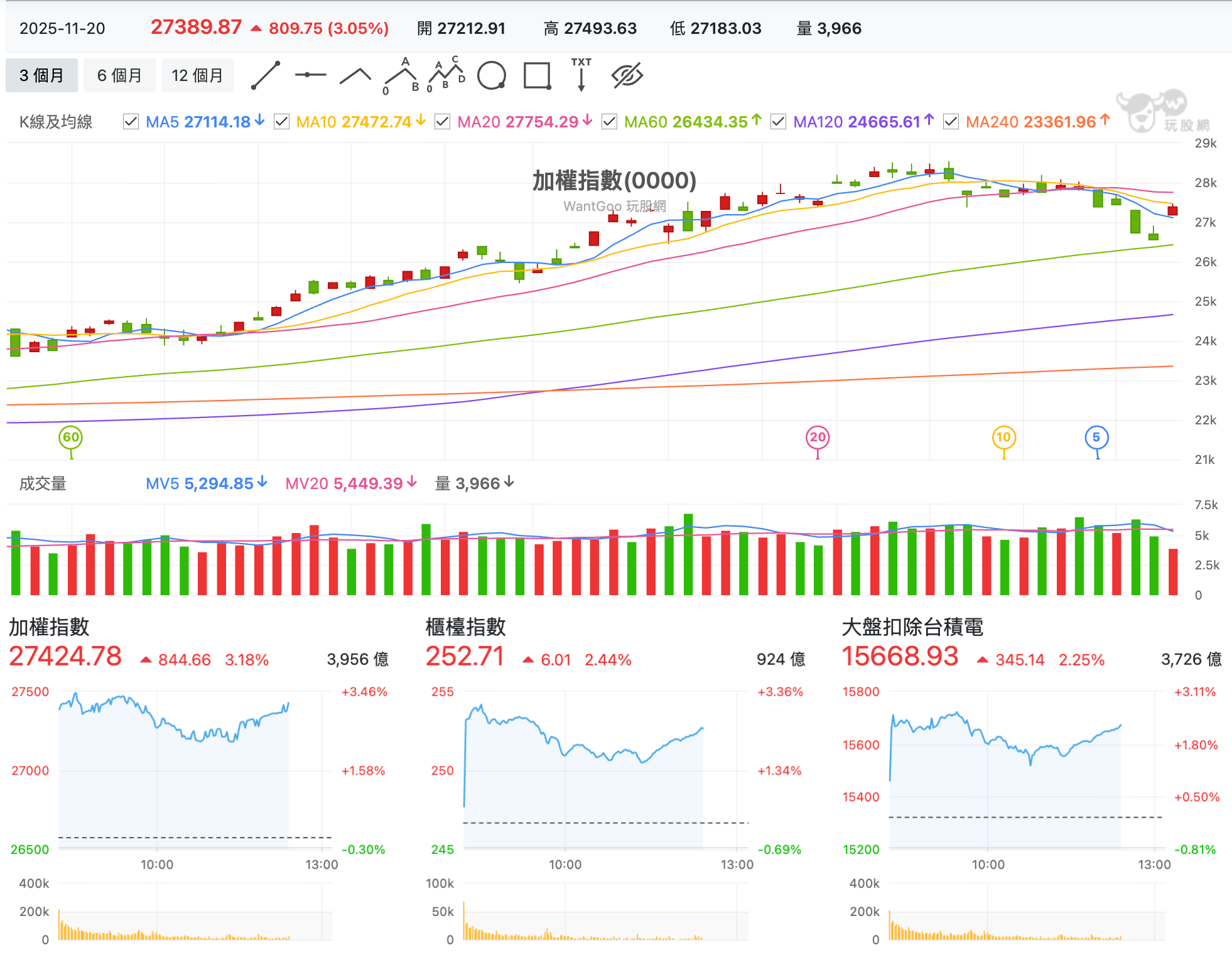Click the orange 10 marker on timeline

[x=1003, y=438]
